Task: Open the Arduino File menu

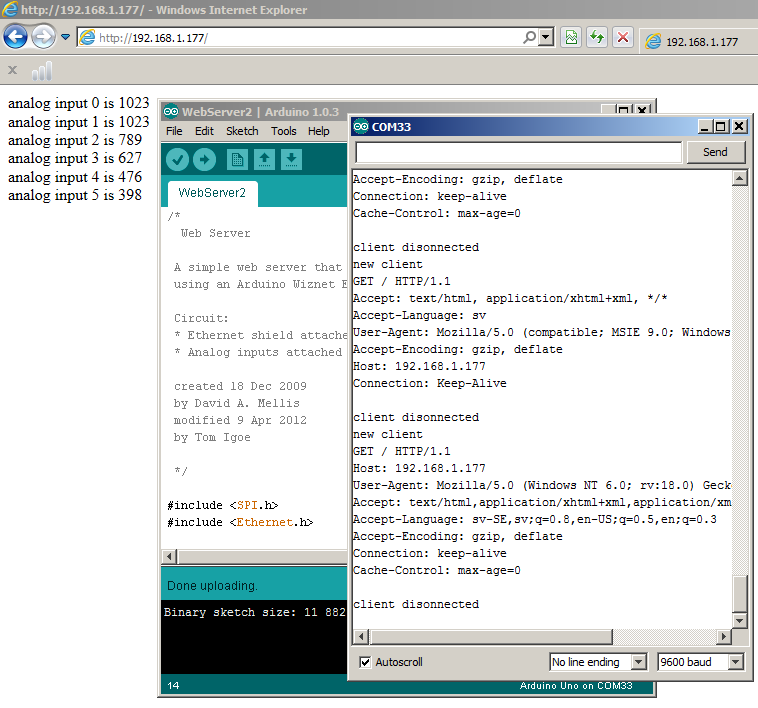Action: [x=174, y=131]
